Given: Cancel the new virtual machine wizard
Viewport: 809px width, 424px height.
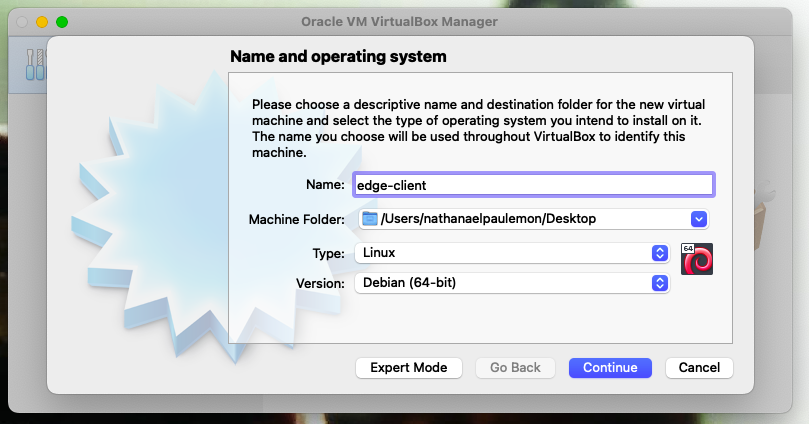Looking at the screenshot, I should coord(699,368).
